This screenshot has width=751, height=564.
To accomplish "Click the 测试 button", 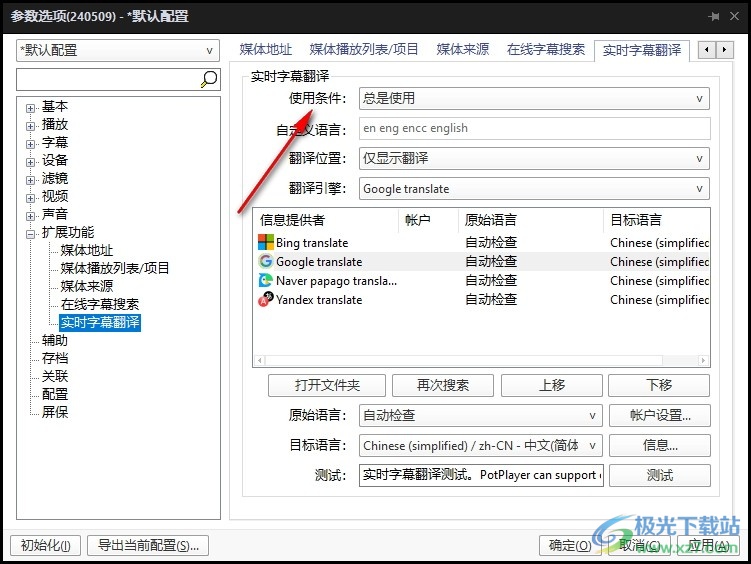I will click(x=660, y=475).
